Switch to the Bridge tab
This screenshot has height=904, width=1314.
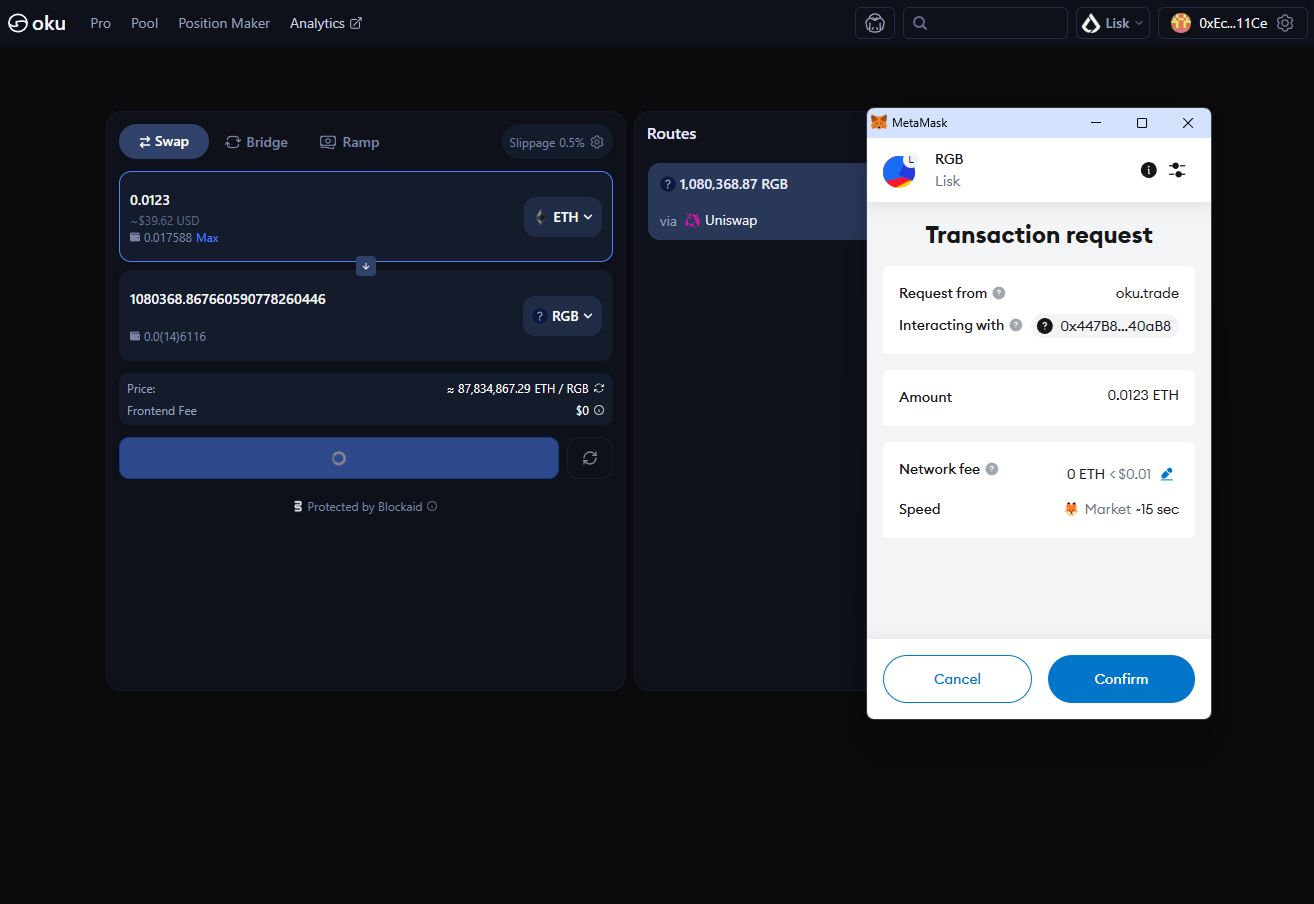click(257, 142)
